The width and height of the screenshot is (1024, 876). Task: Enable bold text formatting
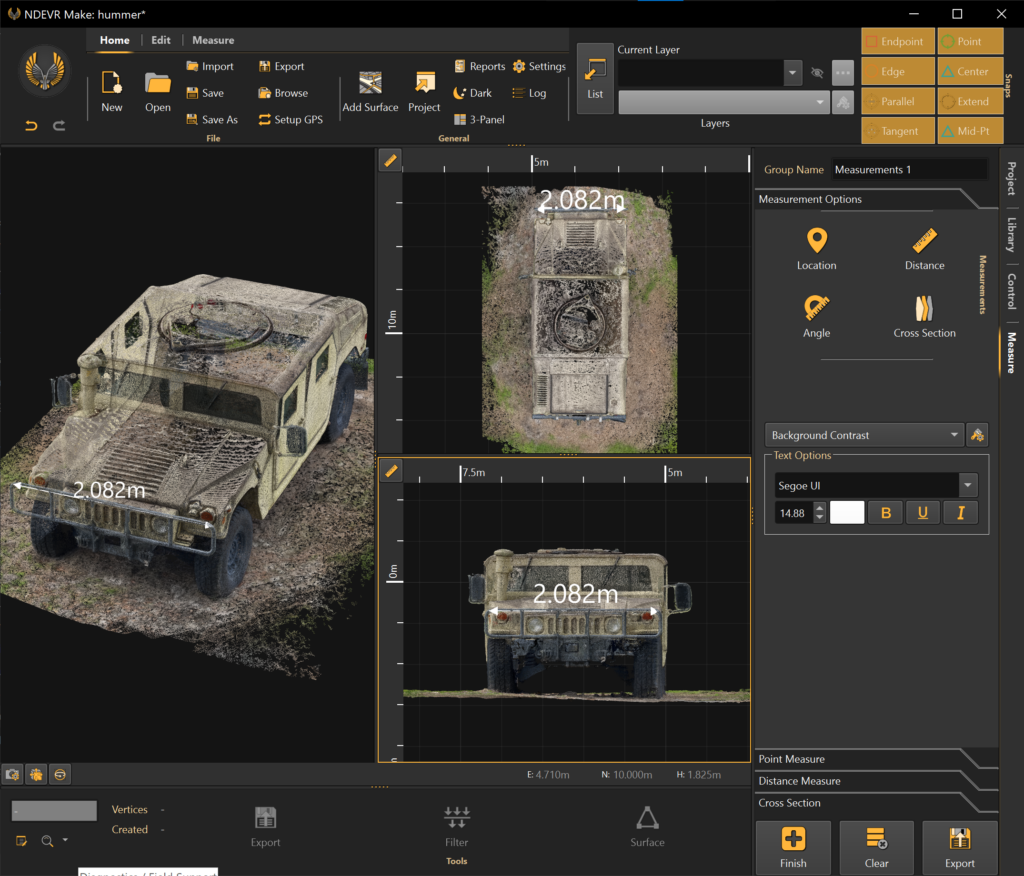pyautogui.click(x=884, y=511)
